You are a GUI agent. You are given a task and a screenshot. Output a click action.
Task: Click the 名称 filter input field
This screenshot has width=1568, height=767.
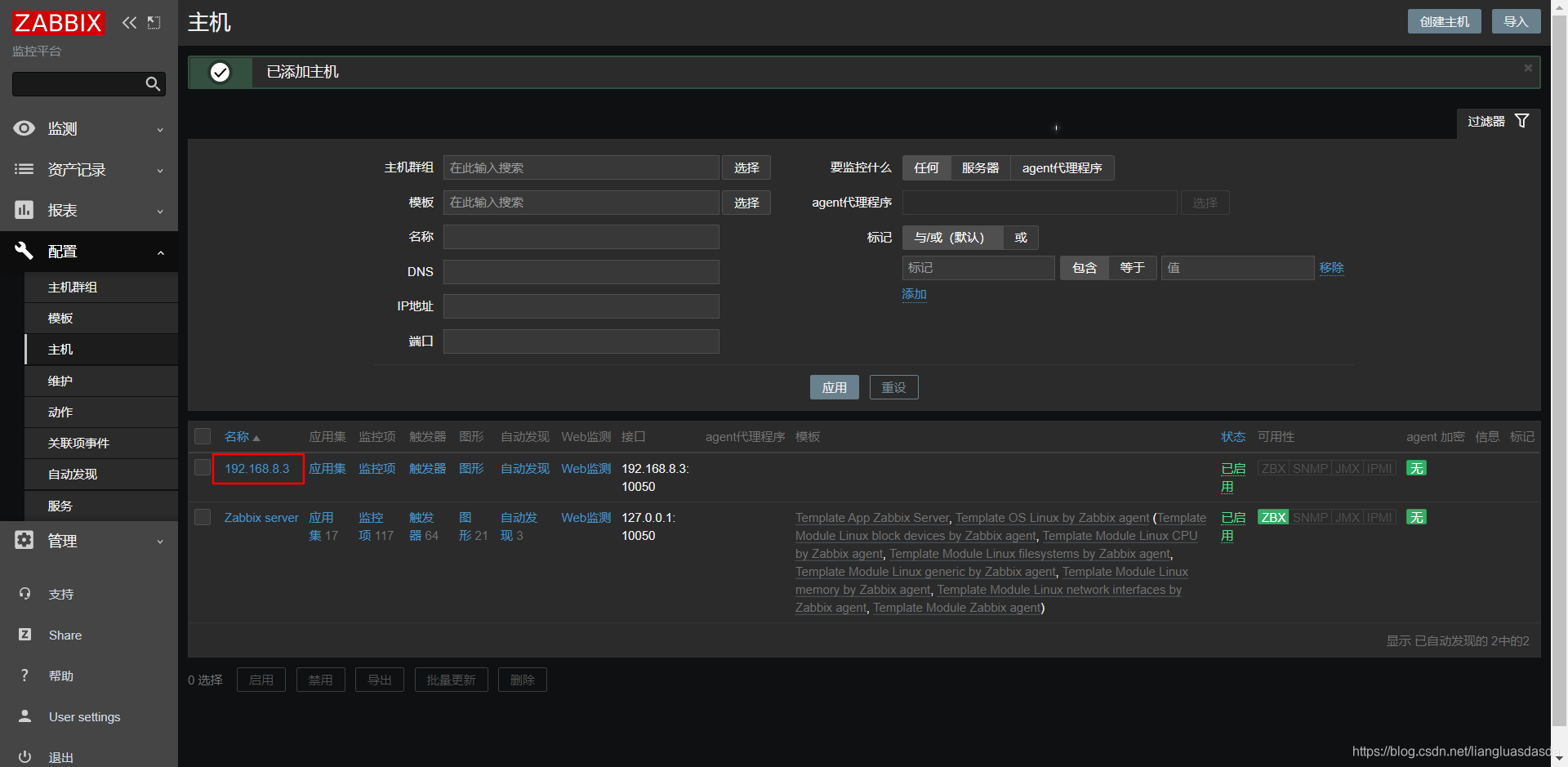click(x=581, y=237)
